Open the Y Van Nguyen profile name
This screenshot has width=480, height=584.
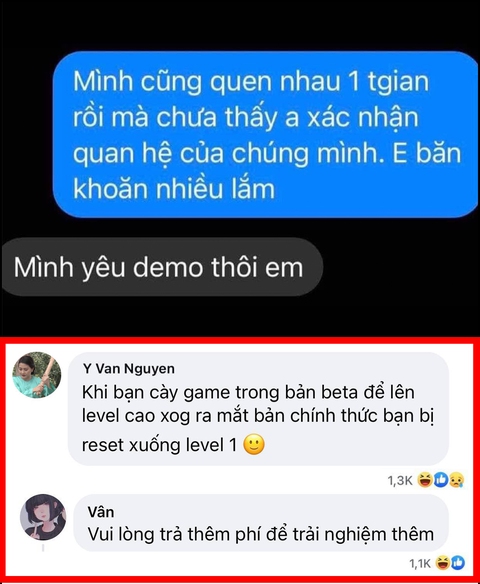click(129, 368)
